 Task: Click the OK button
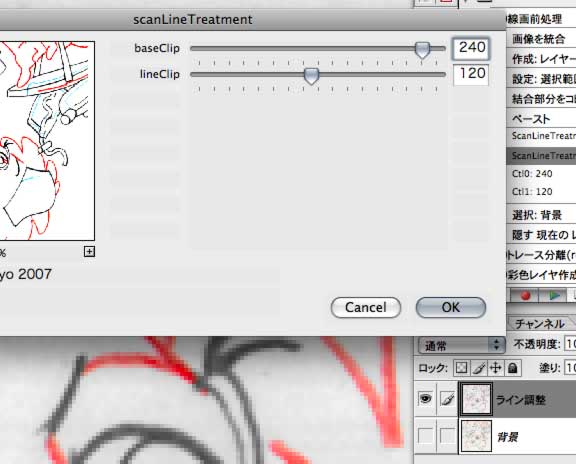point(451,307)
